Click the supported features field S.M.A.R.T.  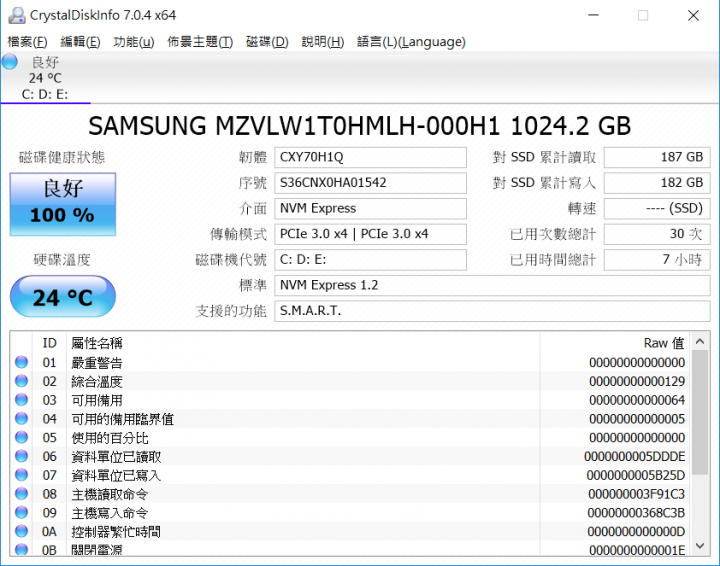click(492, 311)
